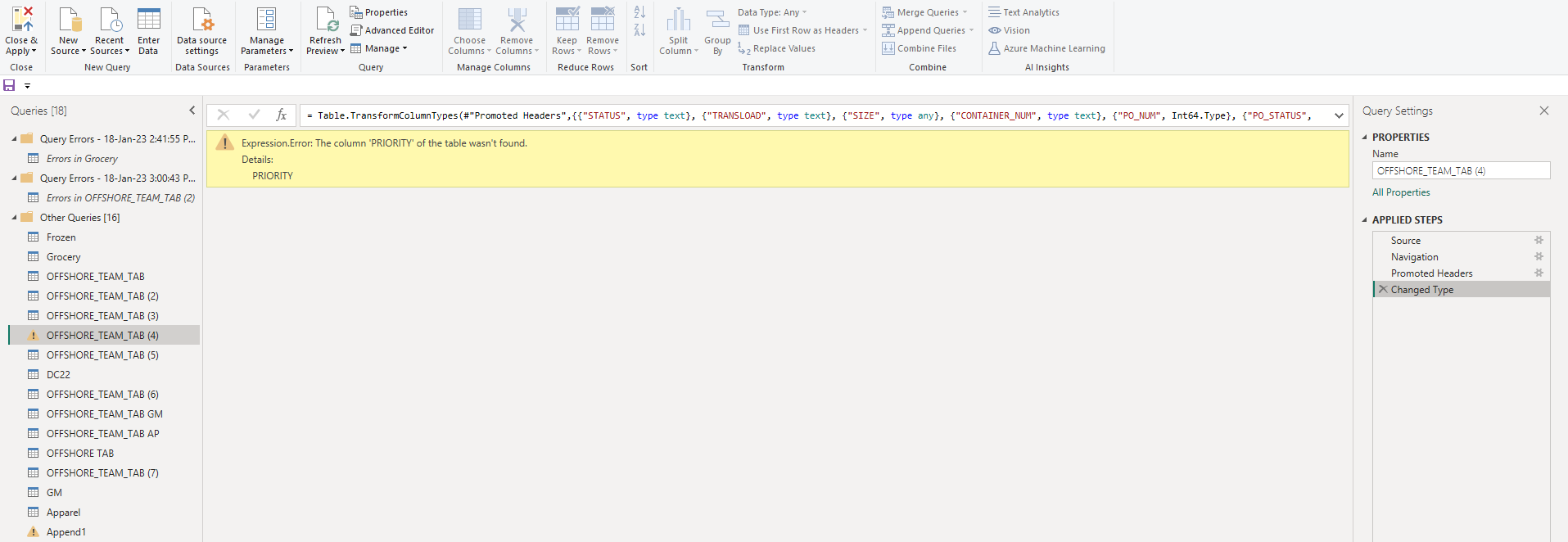Click Azure Machine Learning
Screen dimensions: 1568x542
click(1046, 48)
